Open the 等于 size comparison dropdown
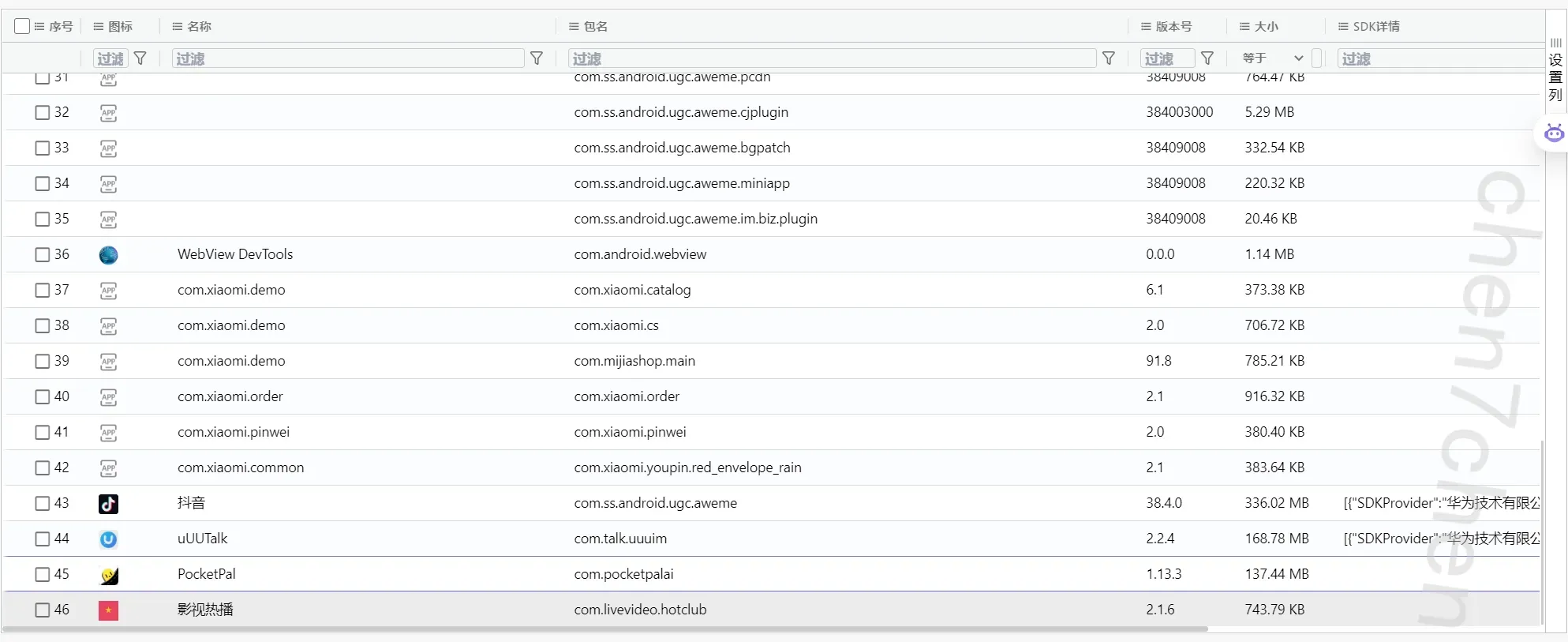This screenshot has height=642, width=1568. pyautogui.click(x=1273, y=58)
